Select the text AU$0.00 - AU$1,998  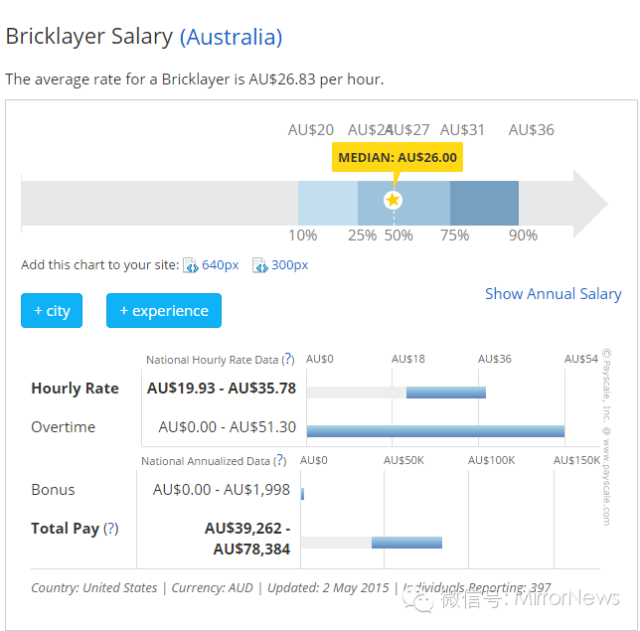coord(221,489)
